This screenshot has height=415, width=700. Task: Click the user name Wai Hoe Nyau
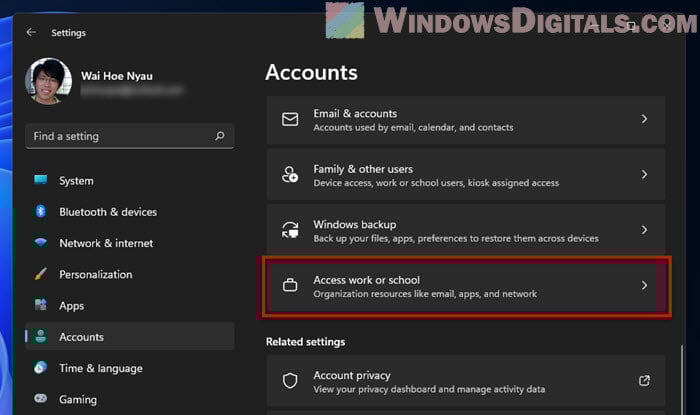[117, 76]
